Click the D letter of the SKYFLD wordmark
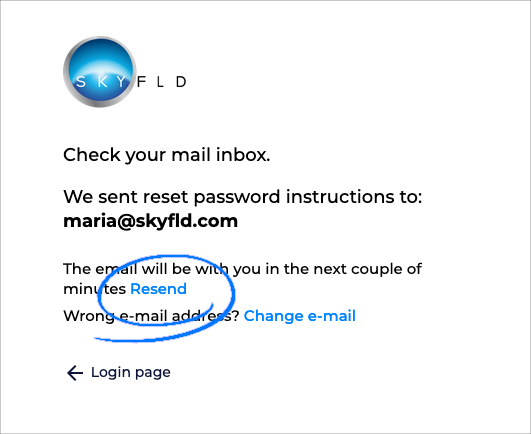 tap(181, 82)
